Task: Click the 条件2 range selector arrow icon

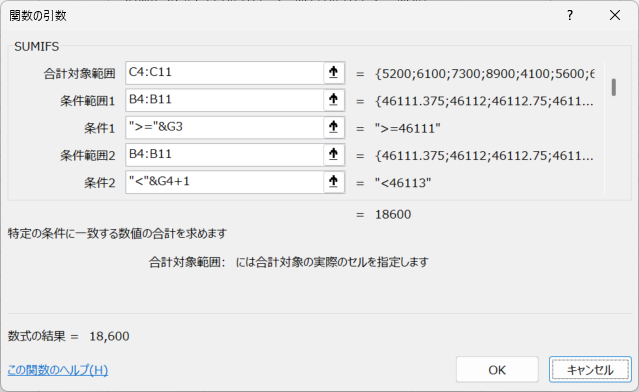Action: coord(334,182)
